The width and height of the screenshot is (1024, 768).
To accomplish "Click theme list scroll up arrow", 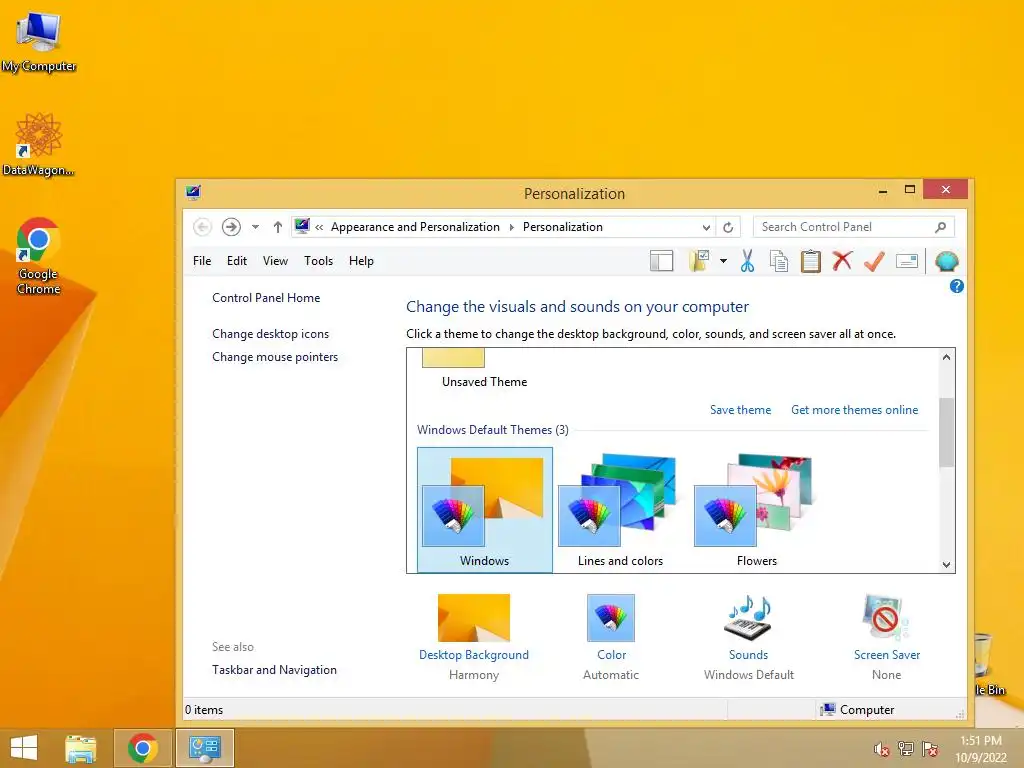I will click(946, 357).
